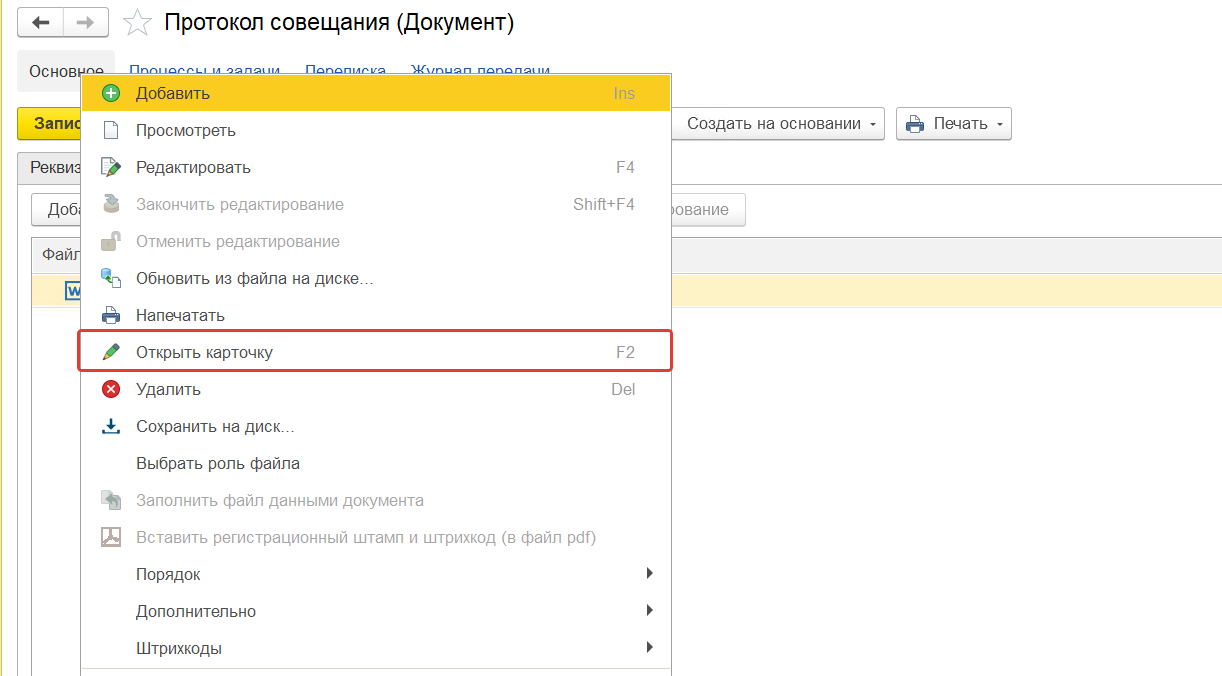Click the green plus Add icon
1222x676 pixels.
click(x=111, y=93)
